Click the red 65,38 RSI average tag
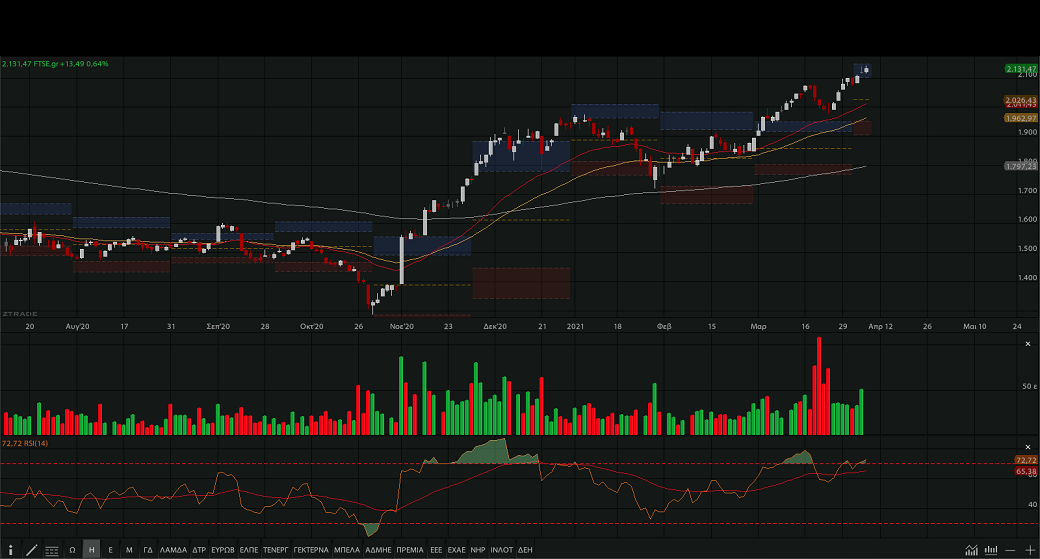Screen dimensions: 1040x559 [x=1025, y=471]
